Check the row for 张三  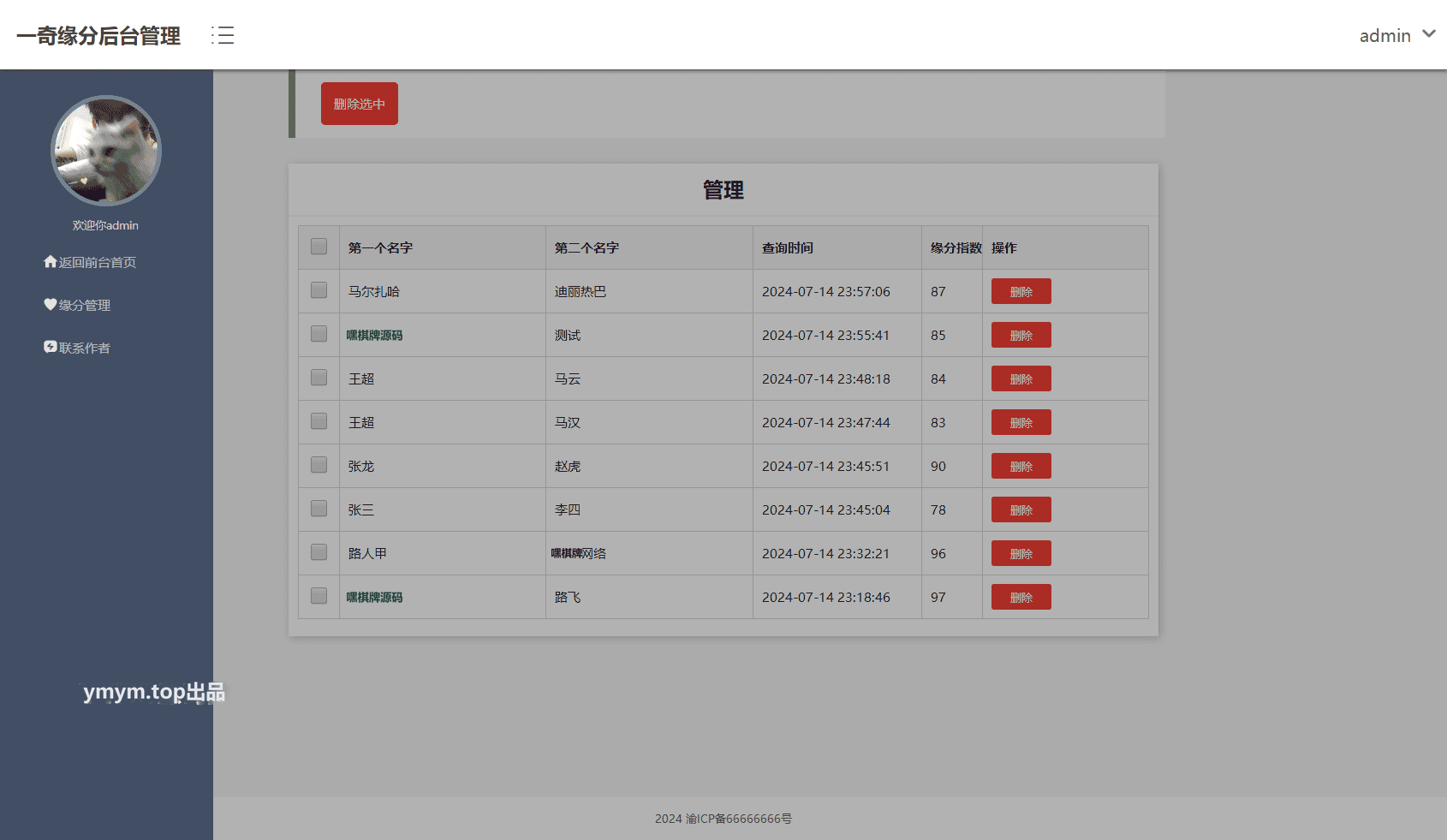[x=319, y=509]
